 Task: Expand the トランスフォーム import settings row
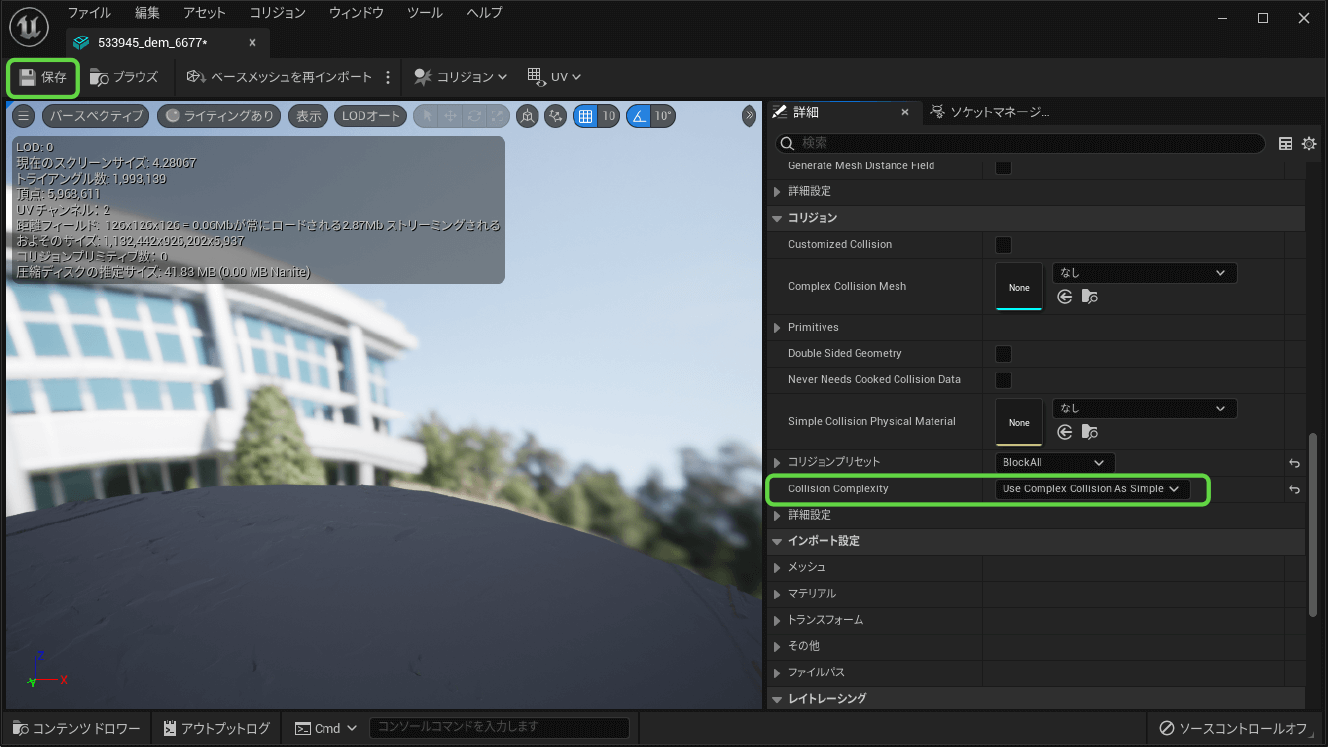coord(778,620)
